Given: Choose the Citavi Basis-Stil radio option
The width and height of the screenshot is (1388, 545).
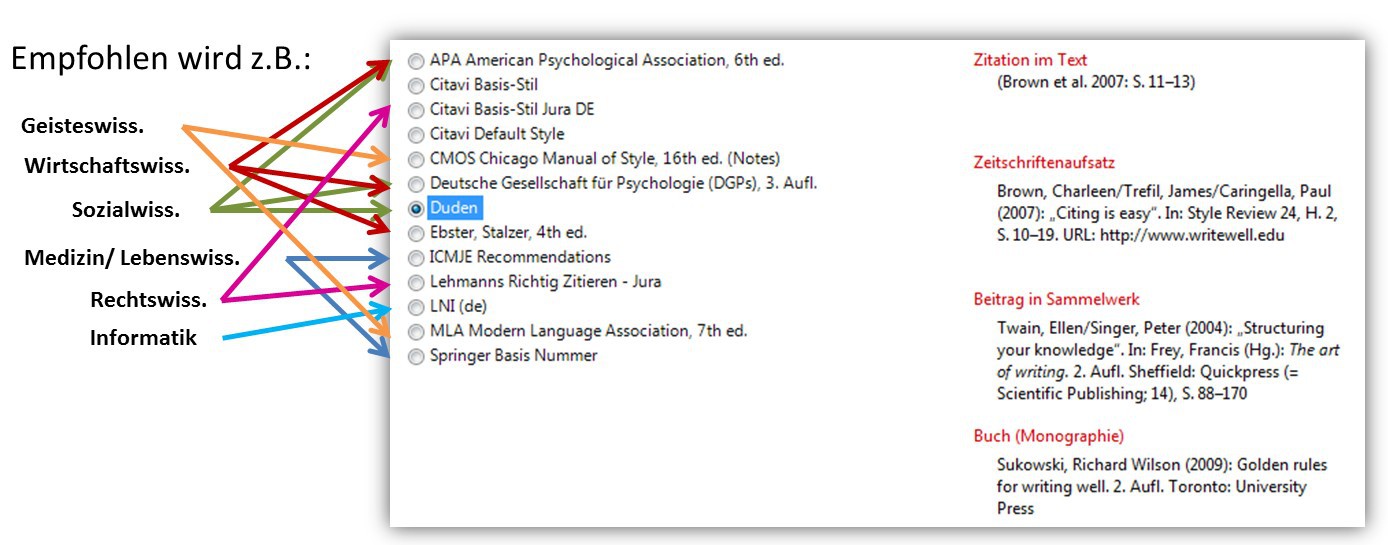Looking at the screenshot, I should point(417,86).
